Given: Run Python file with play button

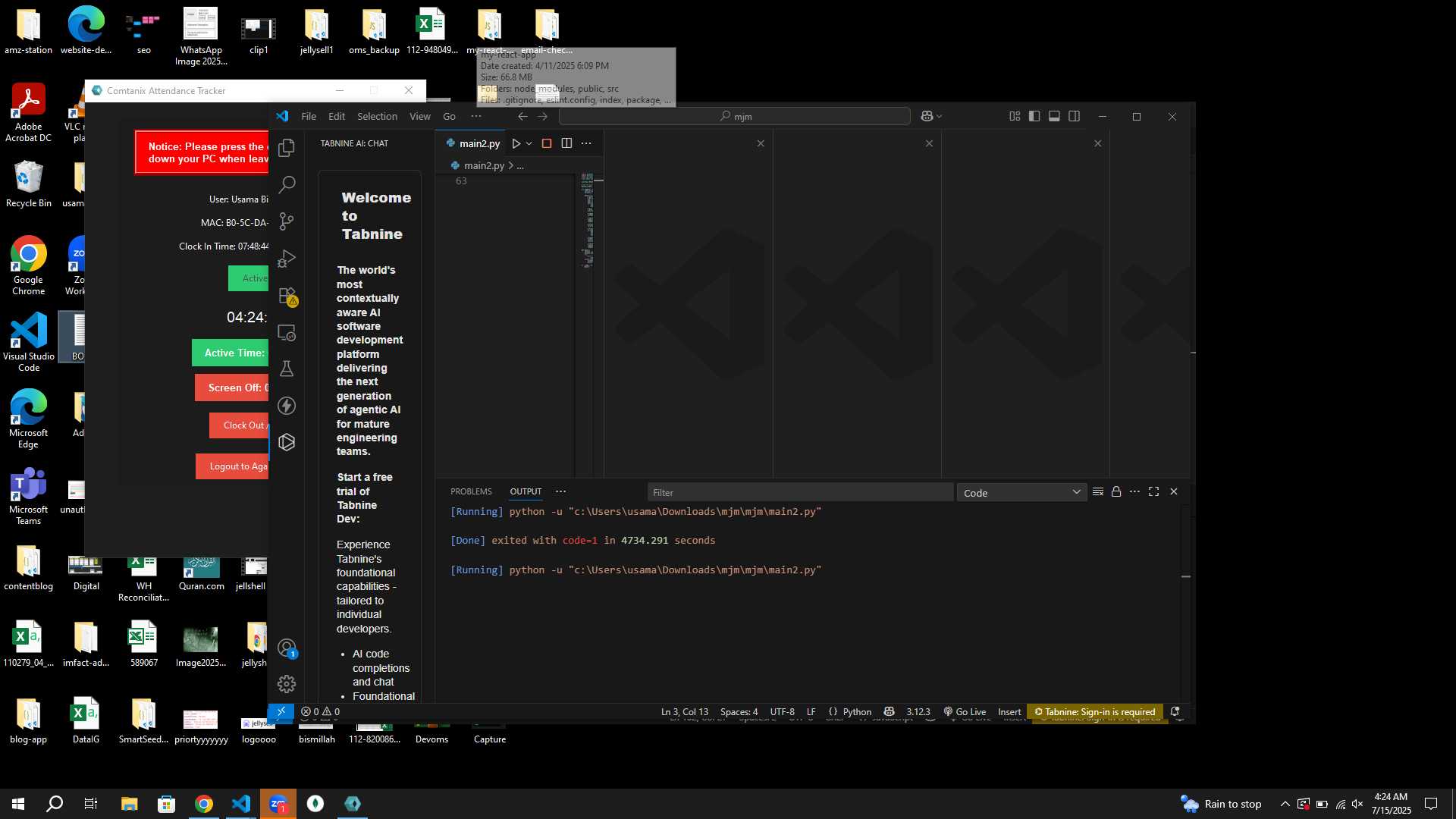Looking at the screenshot, I should click(x=516, y=143).
